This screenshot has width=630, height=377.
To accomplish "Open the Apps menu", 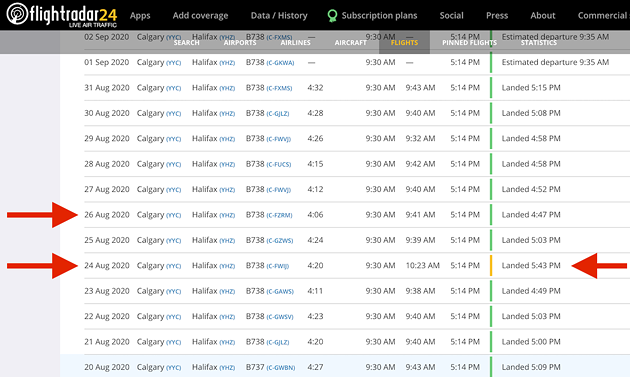I will click(140, 16).
